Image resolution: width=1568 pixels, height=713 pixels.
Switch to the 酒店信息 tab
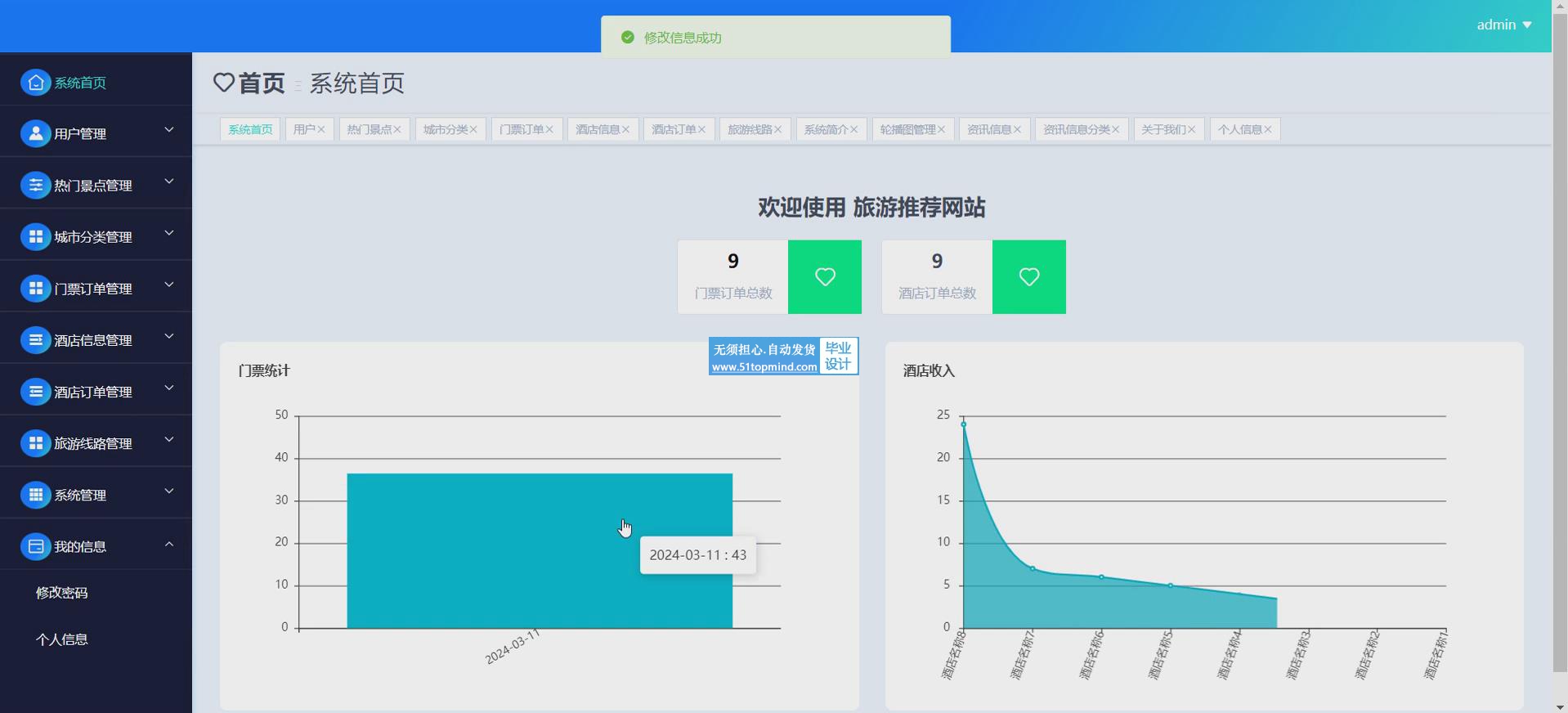tap(598, 129)
